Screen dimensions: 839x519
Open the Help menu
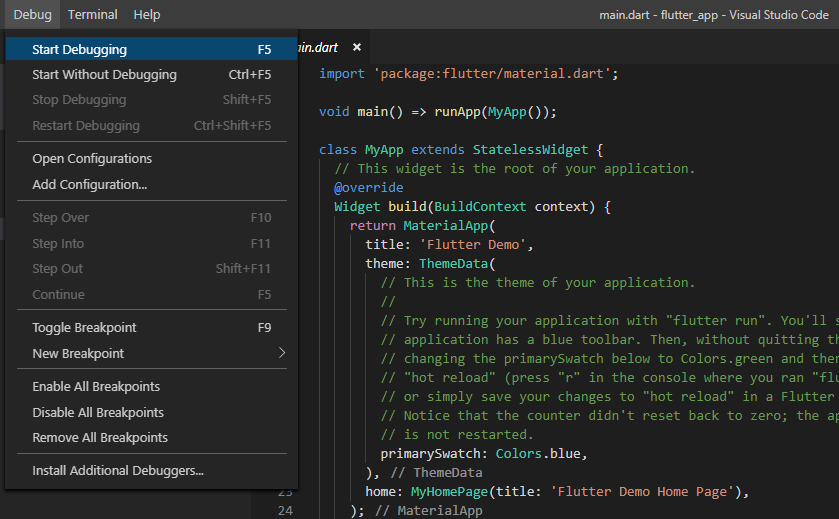click(147, 14)
